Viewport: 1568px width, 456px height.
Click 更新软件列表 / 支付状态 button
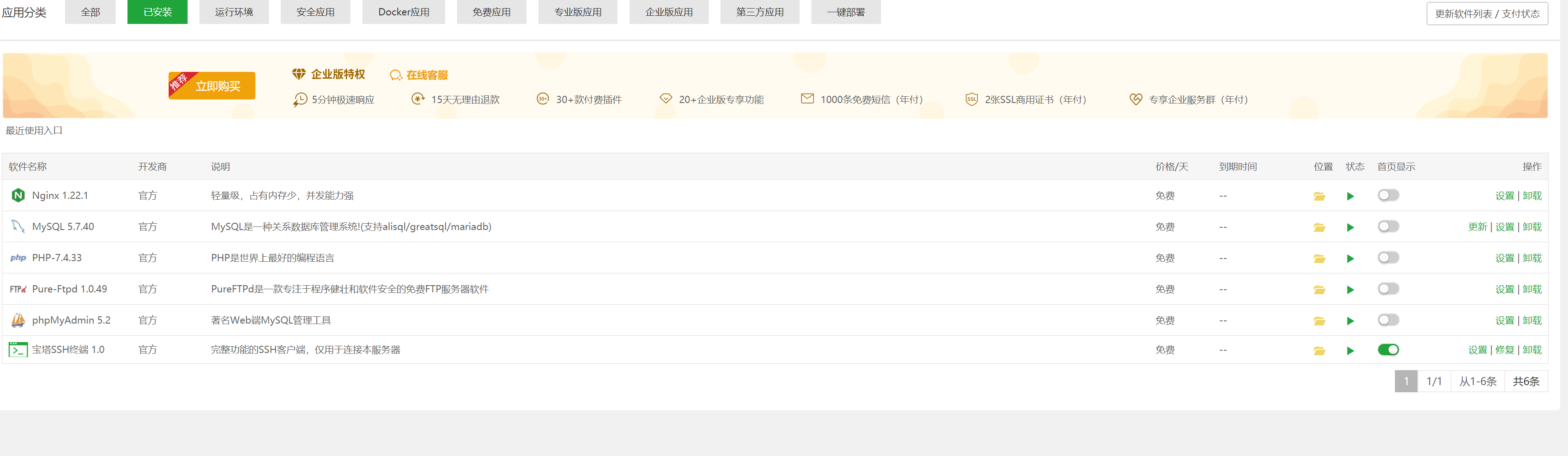[x=1487, y=14]
